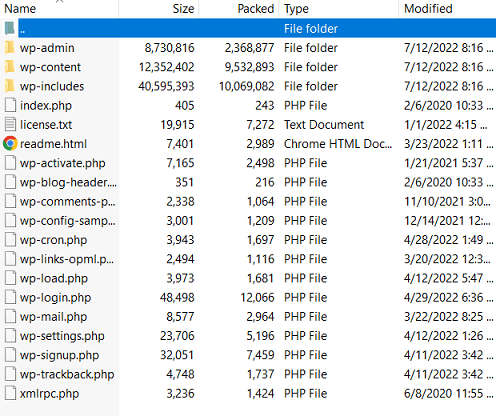
Task: Select the xmlrpc.php file name
Action: (49, 394)
